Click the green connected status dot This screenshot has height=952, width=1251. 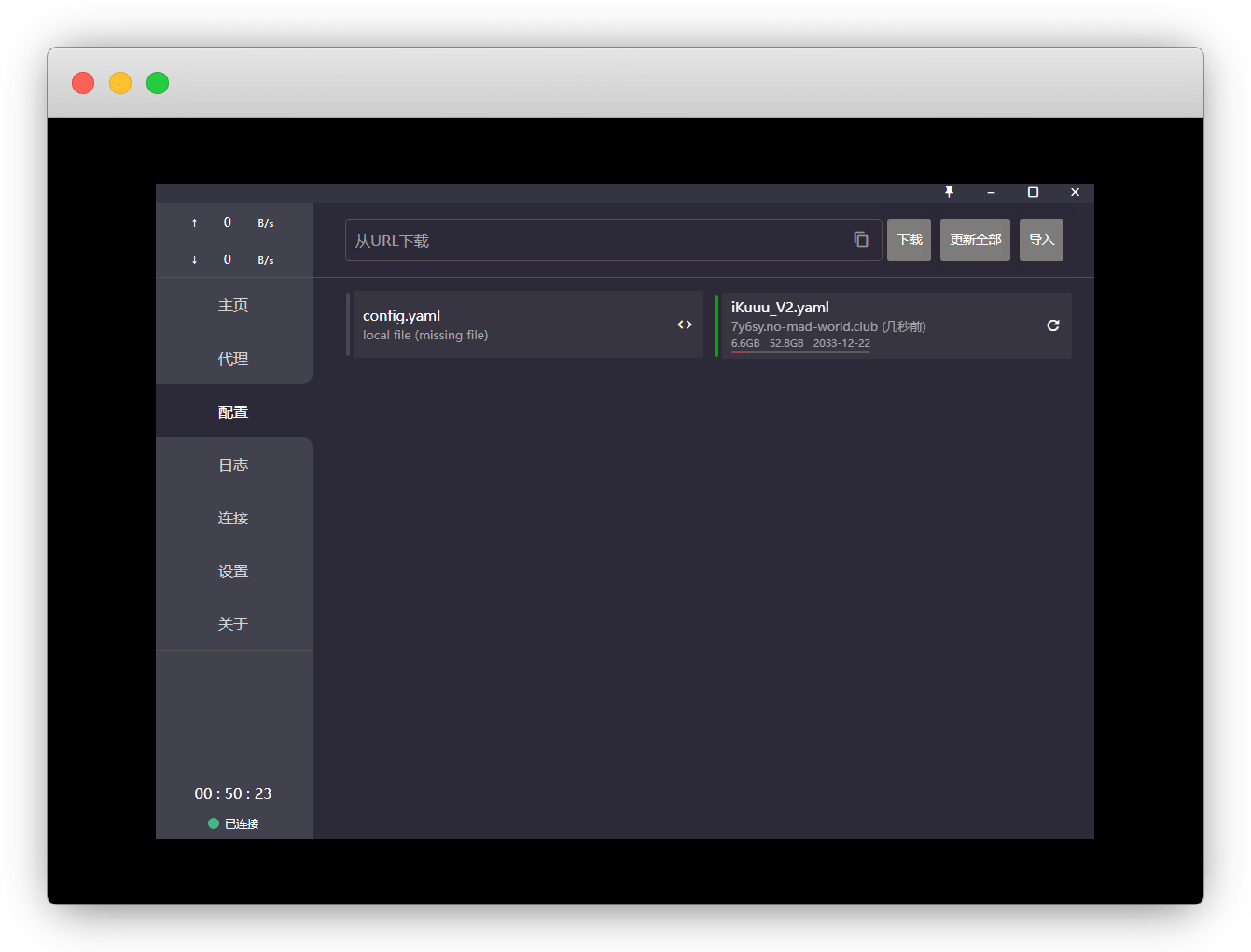point(214,823)
